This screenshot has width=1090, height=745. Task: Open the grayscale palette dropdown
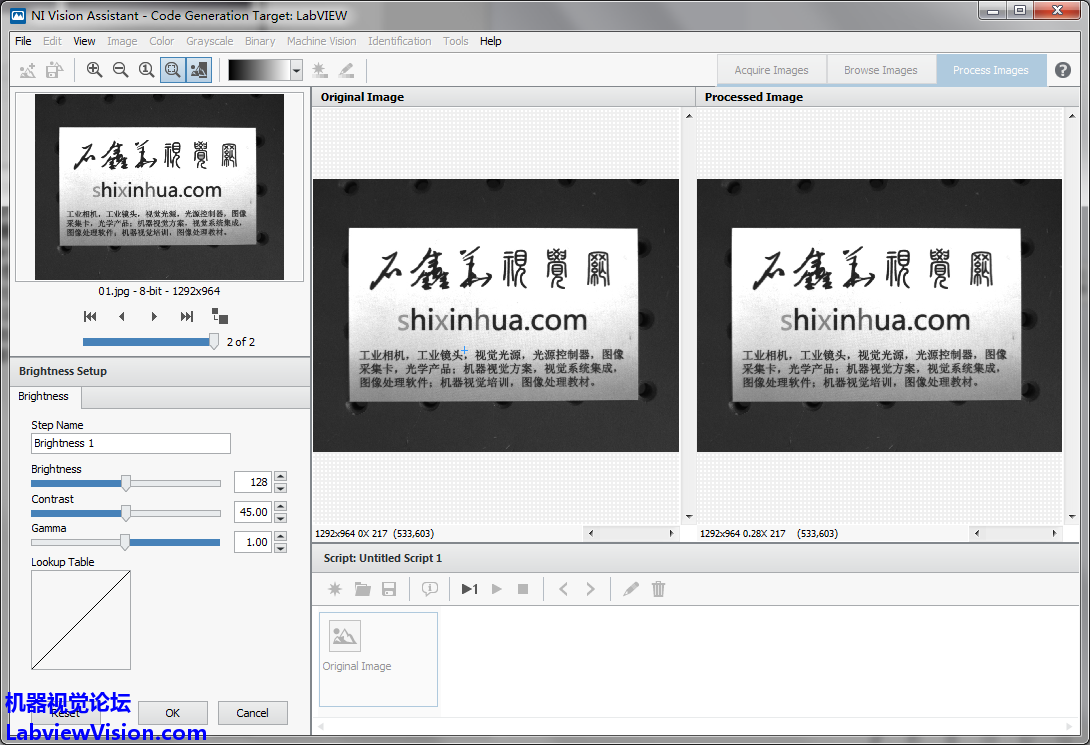296,70
